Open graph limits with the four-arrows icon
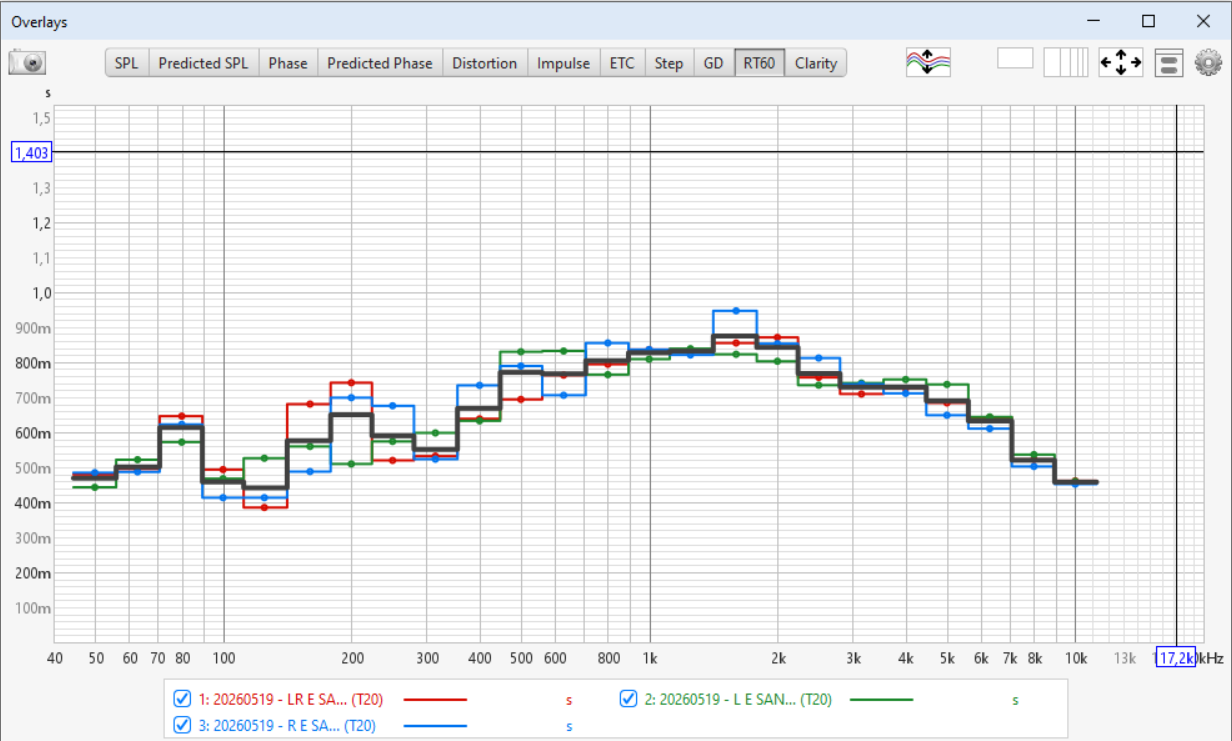 pyautogui.click(x=1121, y=63)
